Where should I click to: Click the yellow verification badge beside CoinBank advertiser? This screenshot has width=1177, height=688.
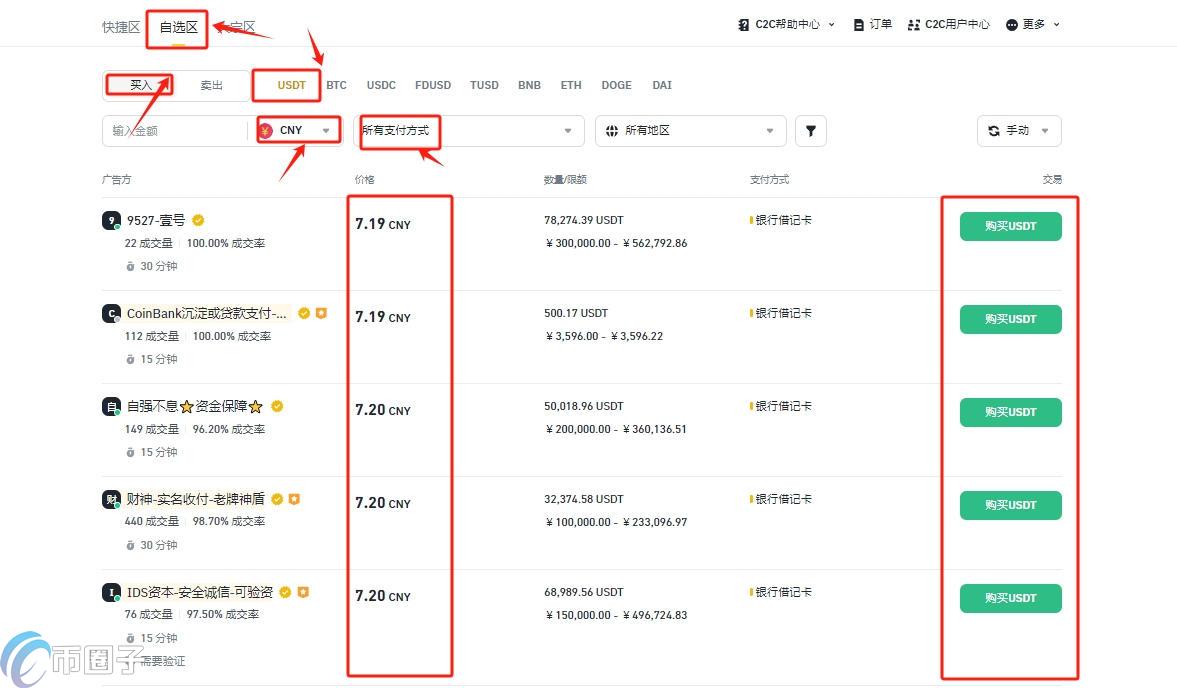click(x=303, y=313)
